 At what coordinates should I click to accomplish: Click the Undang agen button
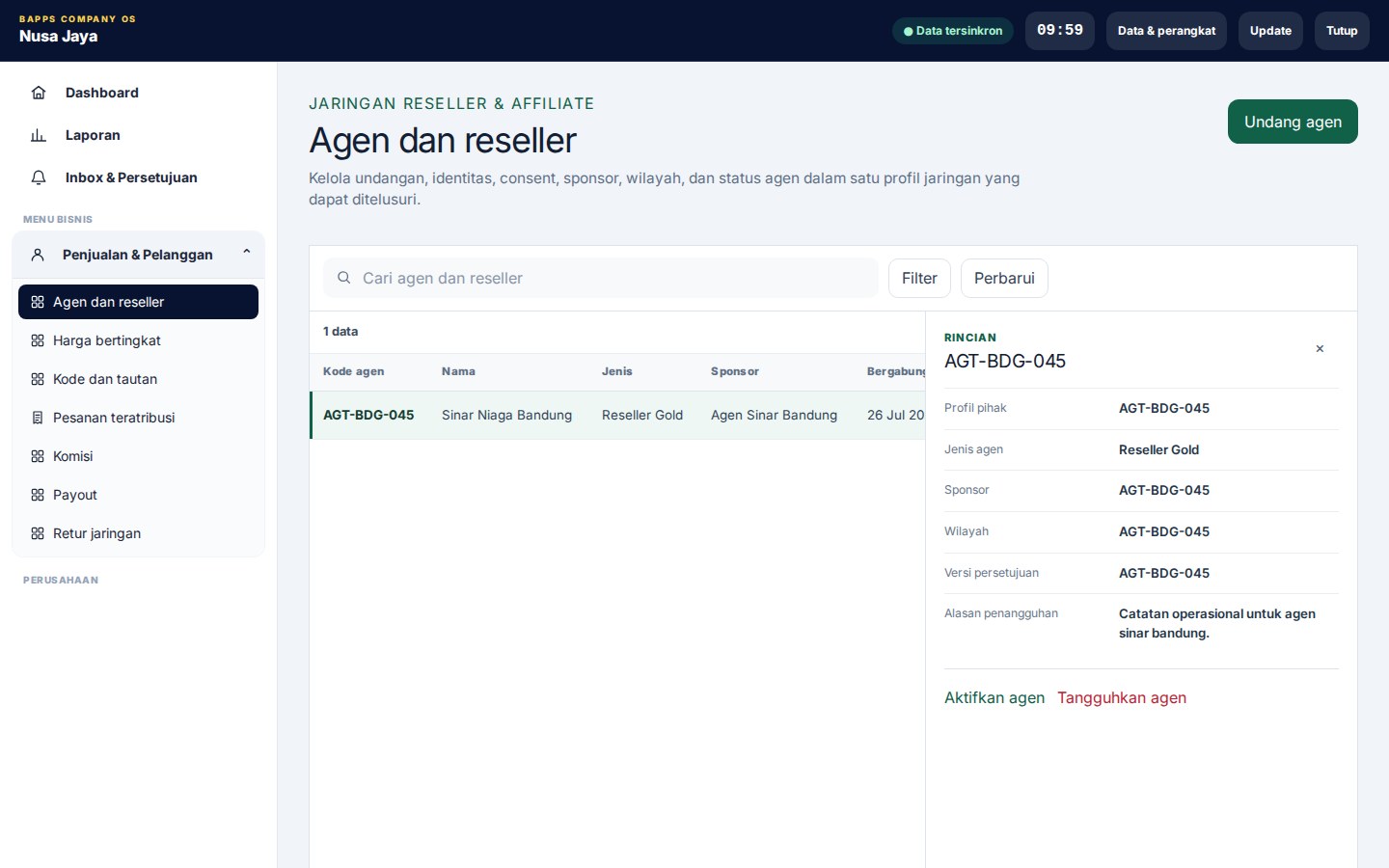coord(1293,122)
